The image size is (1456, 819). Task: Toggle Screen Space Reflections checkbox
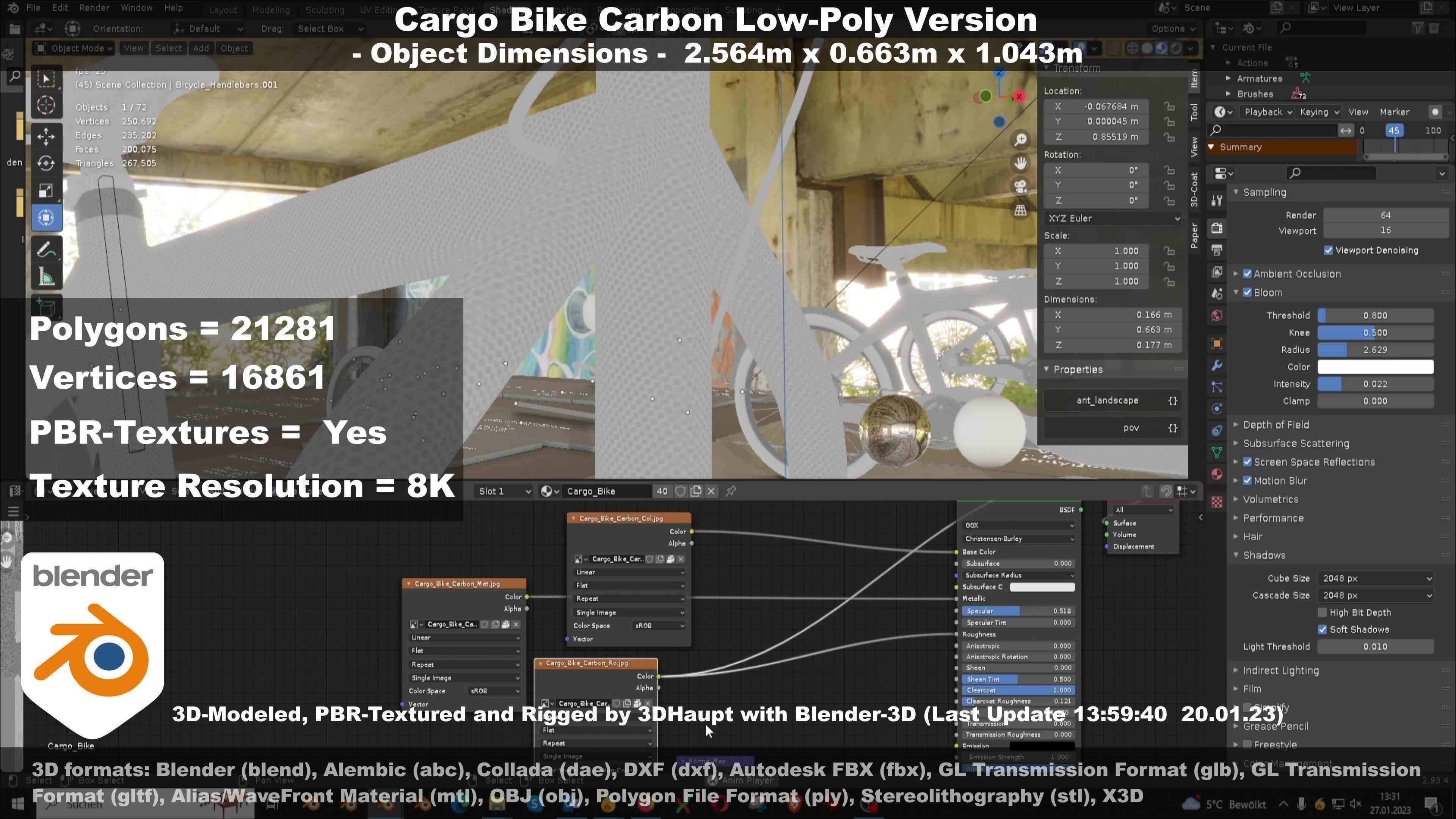1247,462
